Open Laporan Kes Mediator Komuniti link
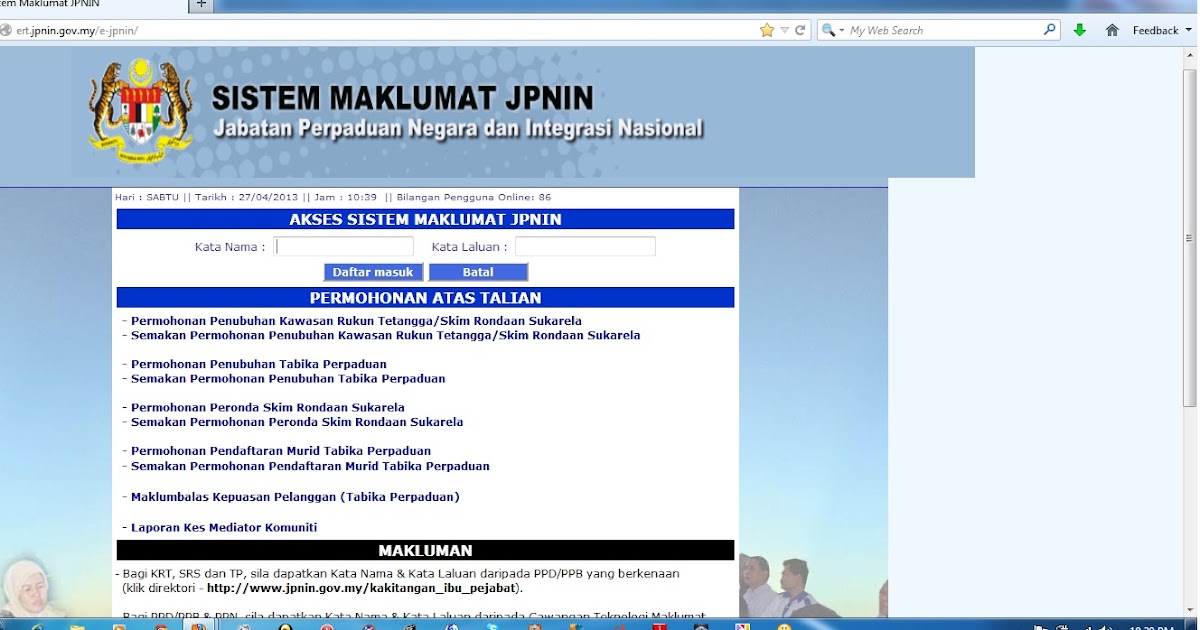This screenshot has width=1200, height=630. 224,527
